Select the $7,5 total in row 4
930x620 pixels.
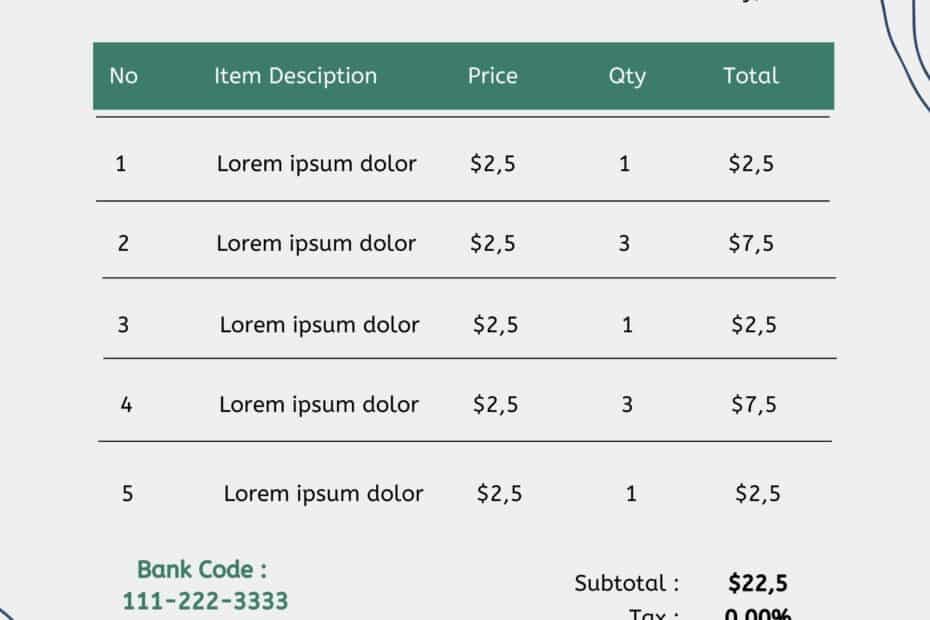click(x=754, y=404)
